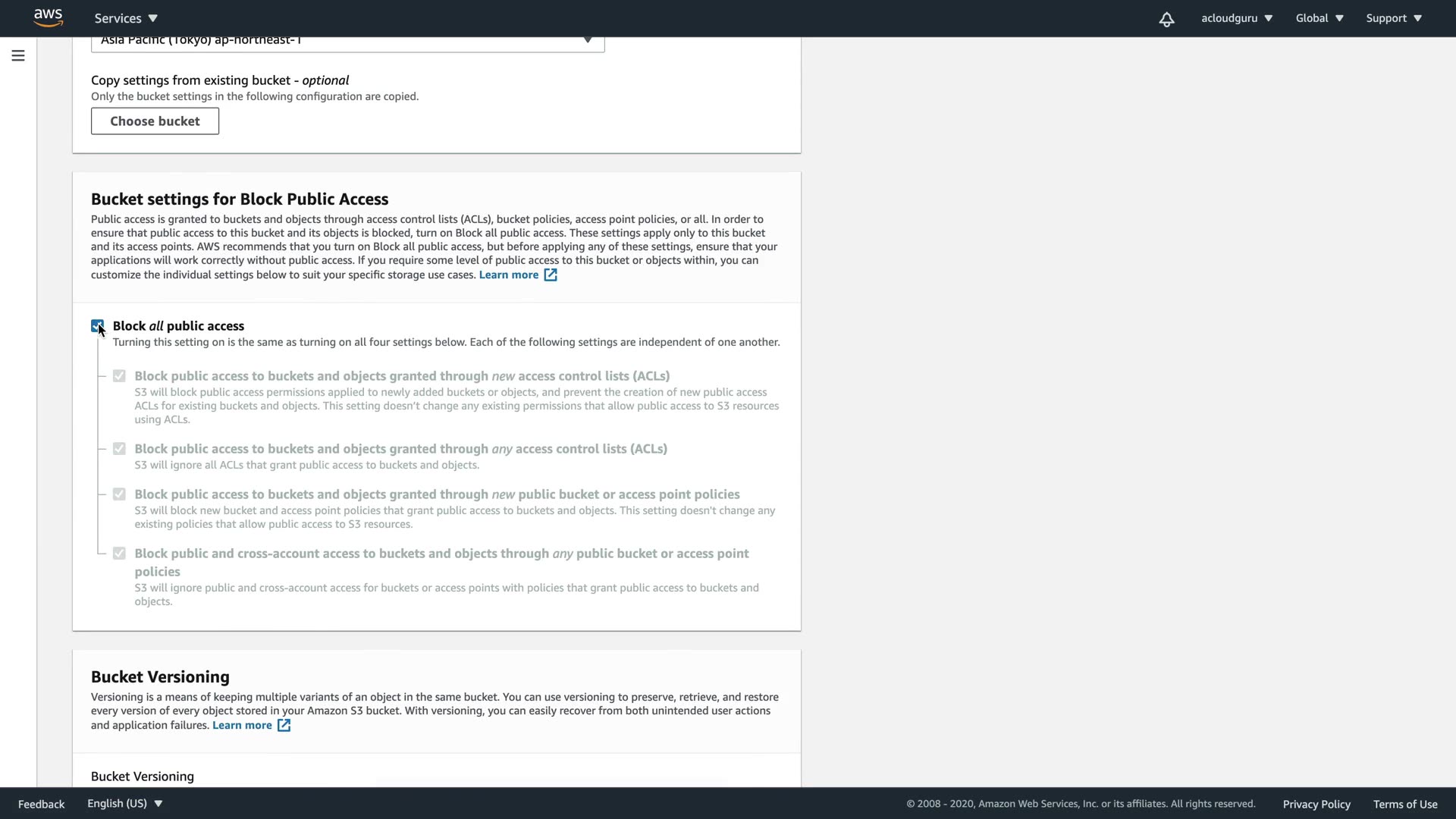Click the AWS logo home icon
1456x819 pixels.
(48, 17)
